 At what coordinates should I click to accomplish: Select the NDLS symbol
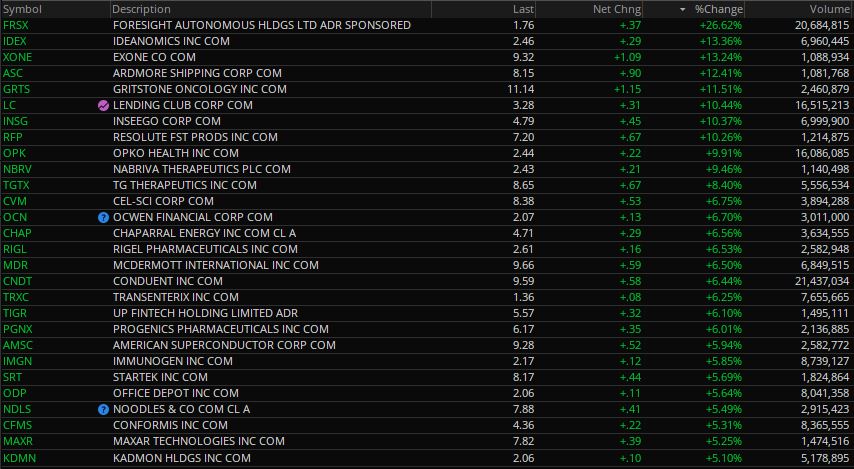click(x=17, y=409)
